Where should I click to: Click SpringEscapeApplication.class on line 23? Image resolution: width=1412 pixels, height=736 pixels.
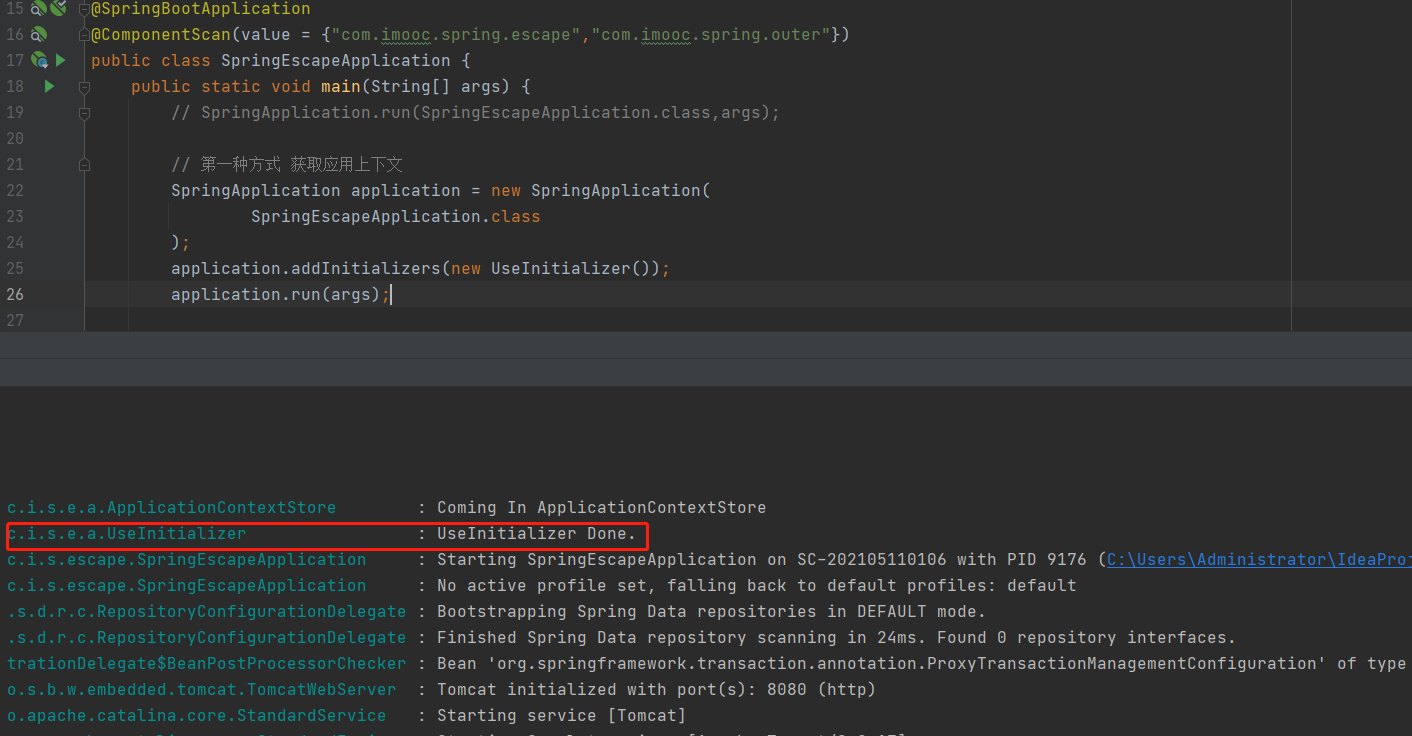click(x=396, y=217)
